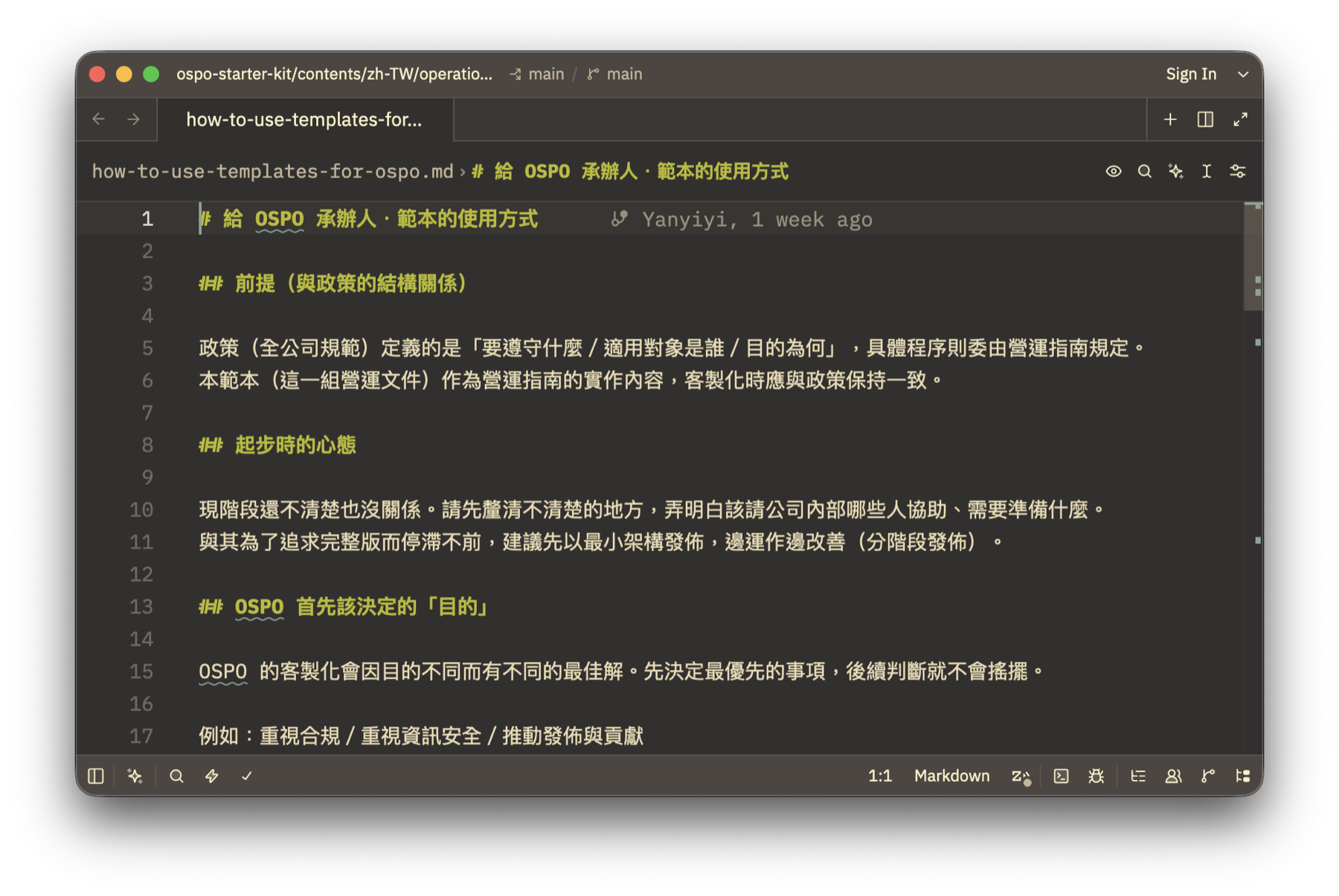Open project search in status bar
1339x896 pixels.
tap(176, 776)
